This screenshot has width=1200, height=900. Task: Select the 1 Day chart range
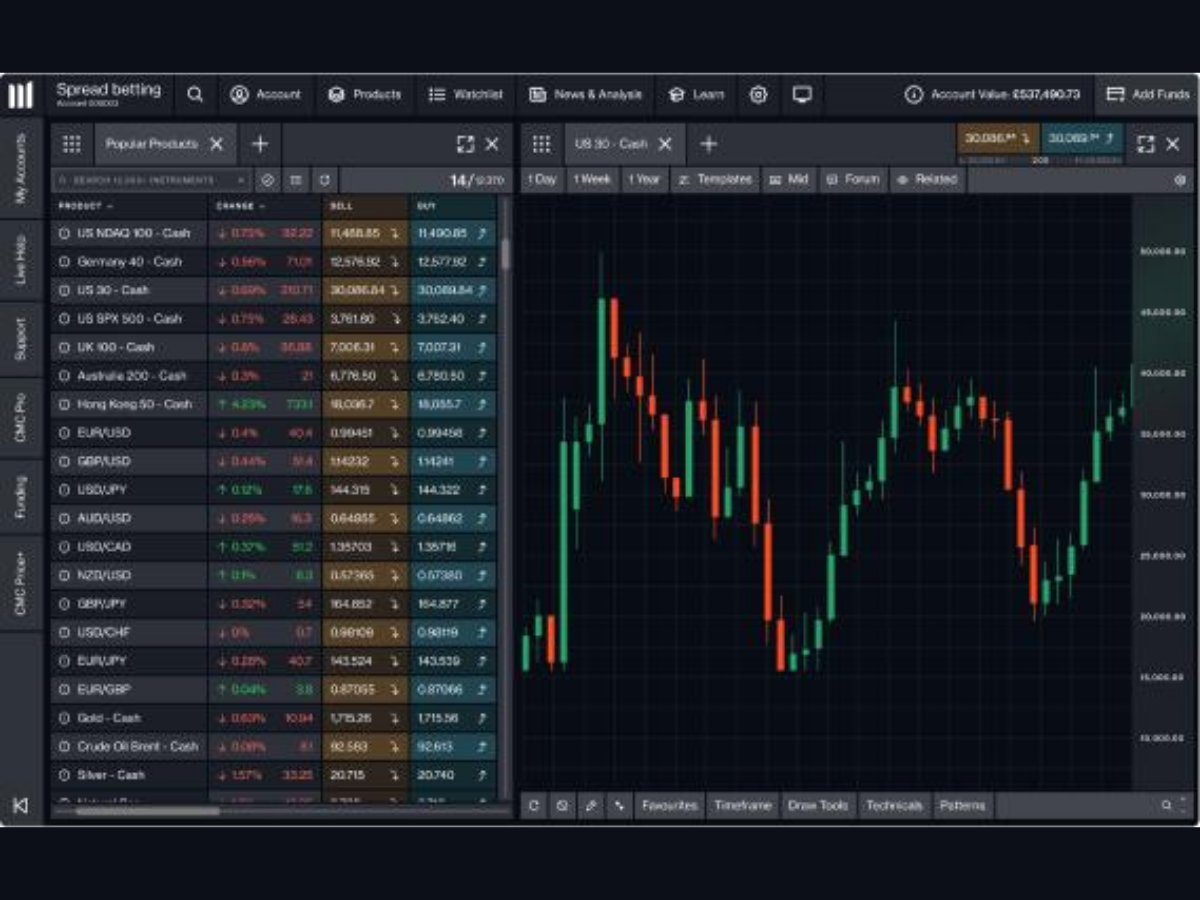tap(541, 180)
